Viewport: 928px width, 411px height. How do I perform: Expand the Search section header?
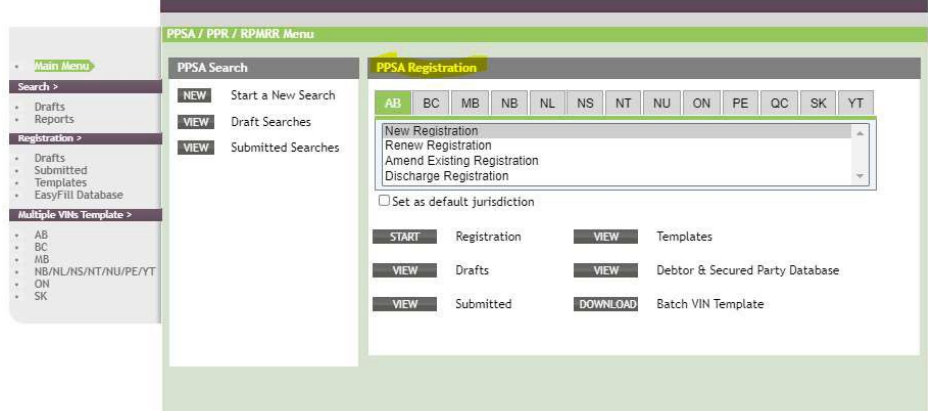(x=85, y=87)
